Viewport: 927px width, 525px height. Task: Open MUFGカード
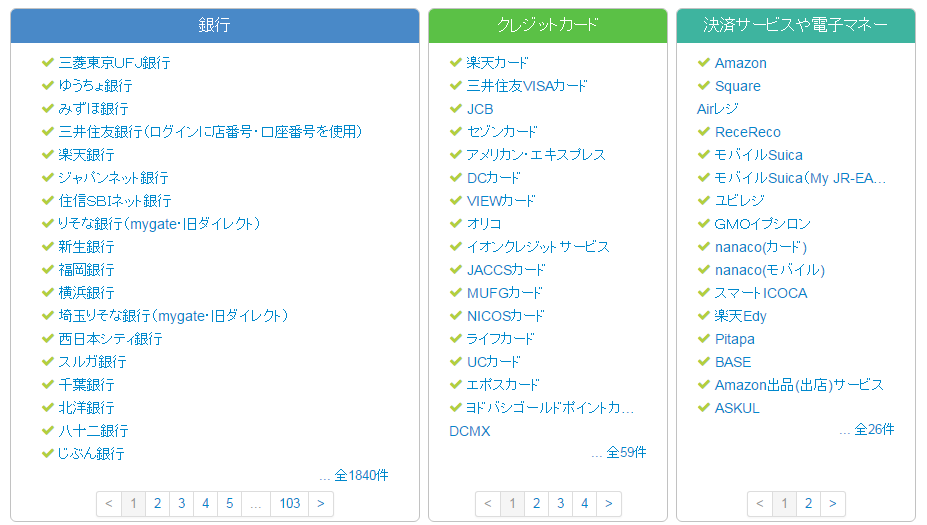[504, 293]
